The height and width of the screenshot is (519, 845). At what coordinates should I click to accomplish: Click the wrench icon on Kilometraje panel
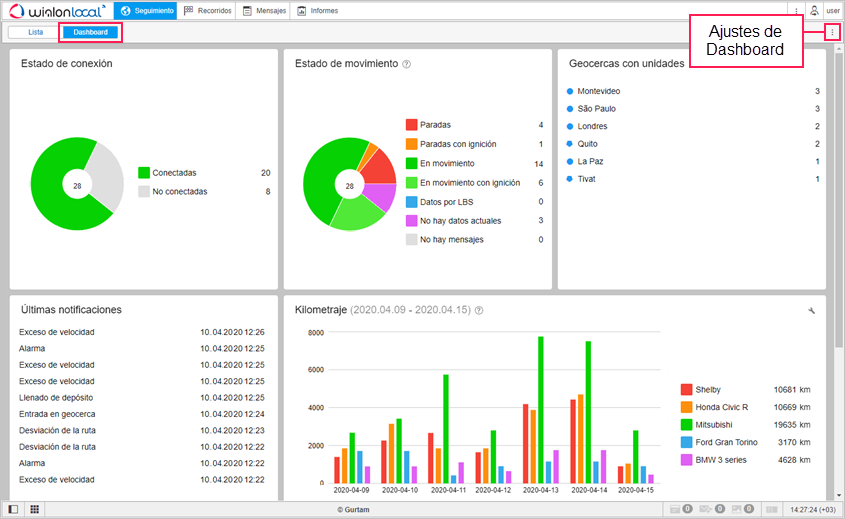tap(813, 311)
